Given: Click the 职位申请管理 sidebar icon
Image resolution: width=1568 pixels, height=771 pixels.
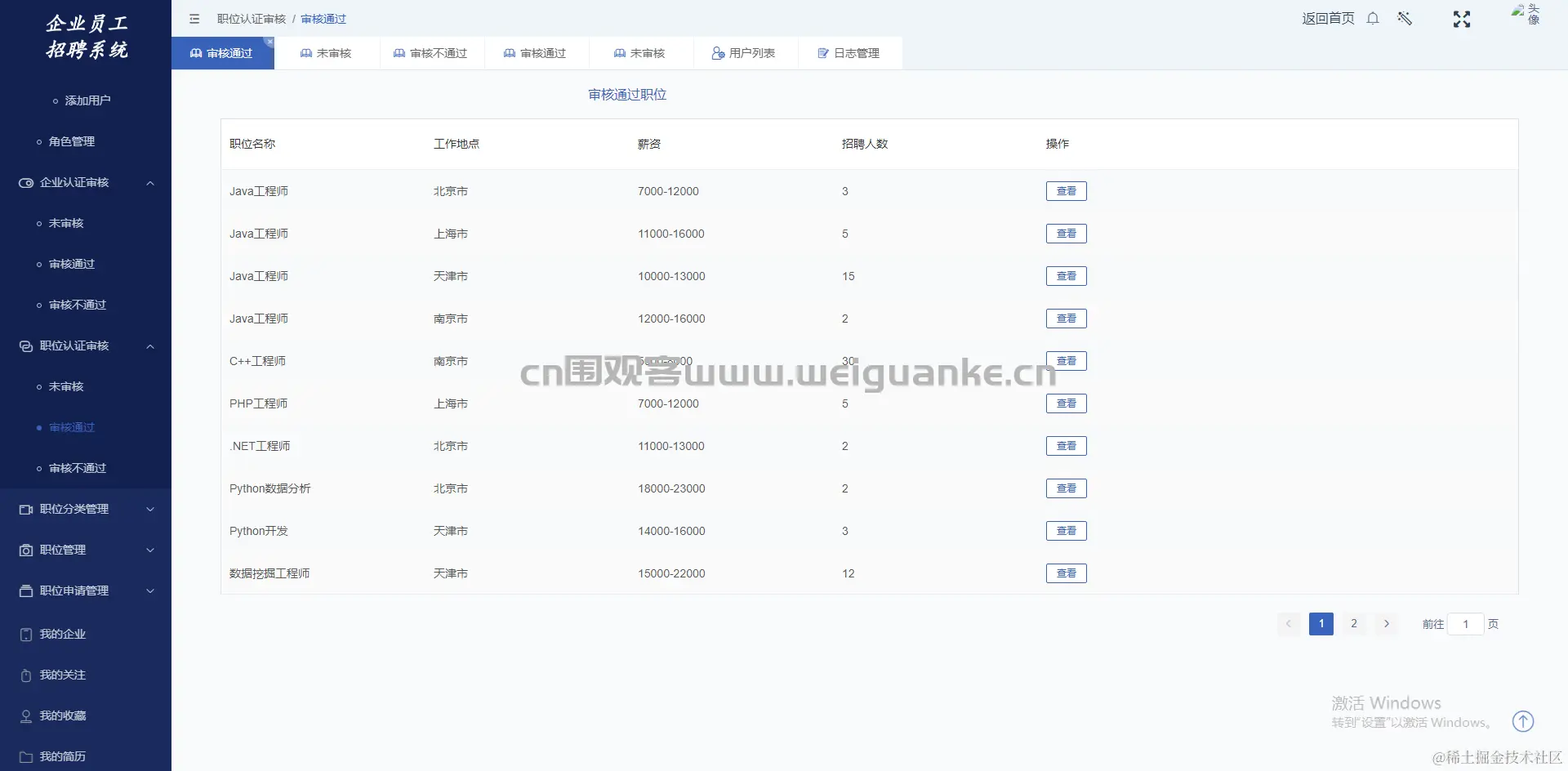Looking at the screenshot, I should [x=26, y=591].
